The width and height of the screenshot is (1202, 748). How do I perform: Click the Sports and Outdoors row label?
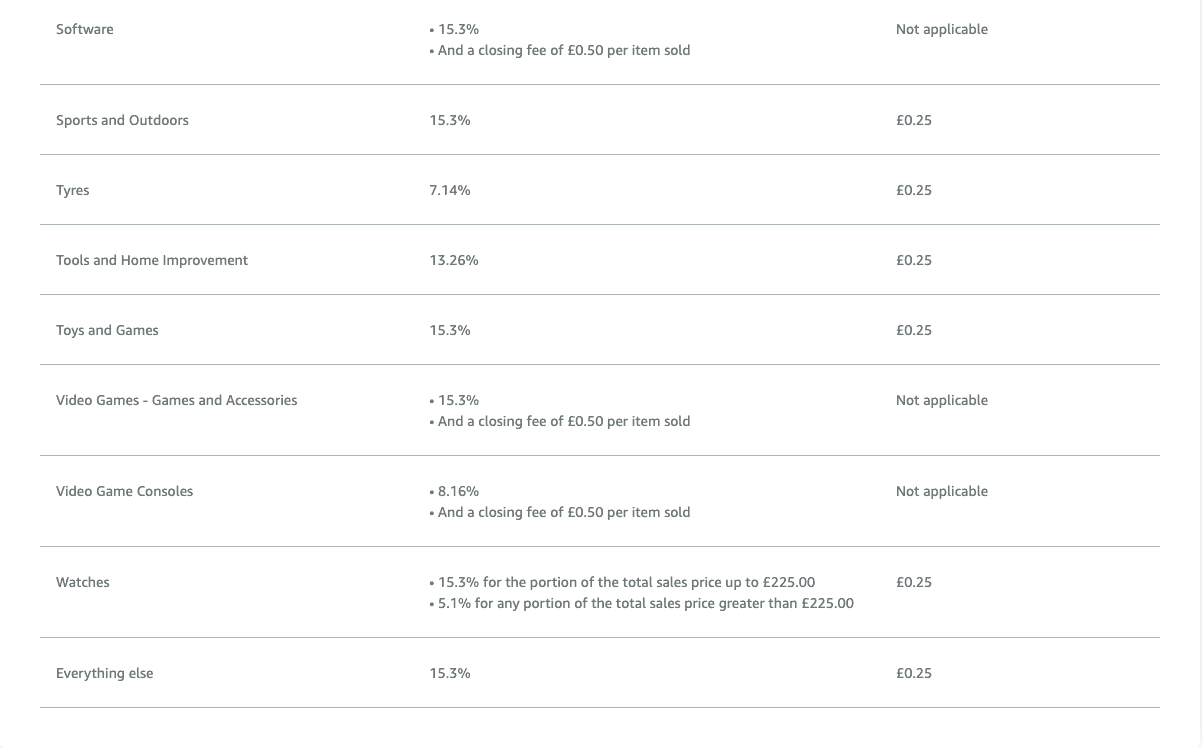pyautogui.click(x=122, y=120)
